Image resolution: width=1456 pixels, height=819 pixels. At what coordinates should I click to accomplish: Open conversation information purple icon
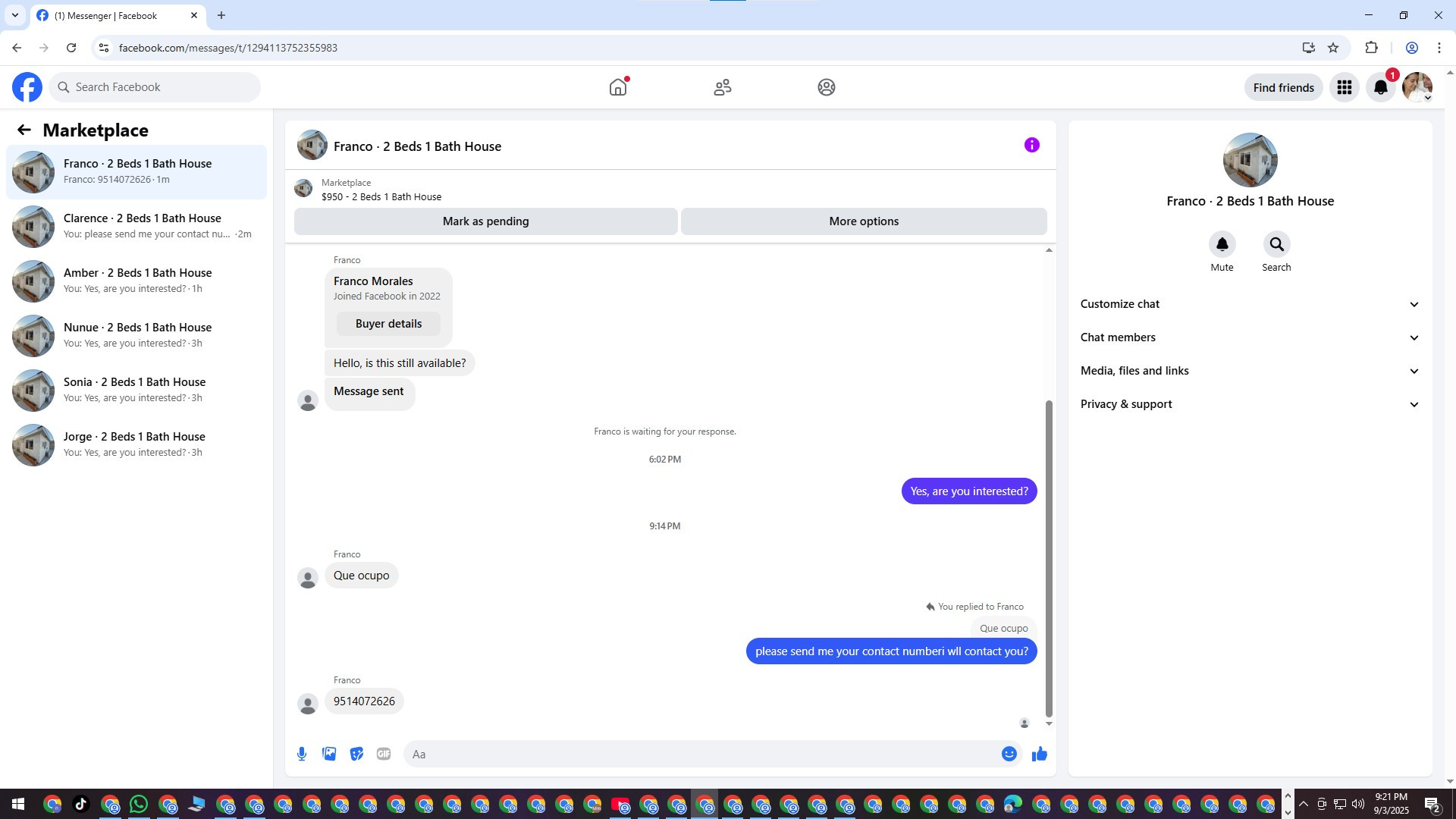[x=1032, y=145]
